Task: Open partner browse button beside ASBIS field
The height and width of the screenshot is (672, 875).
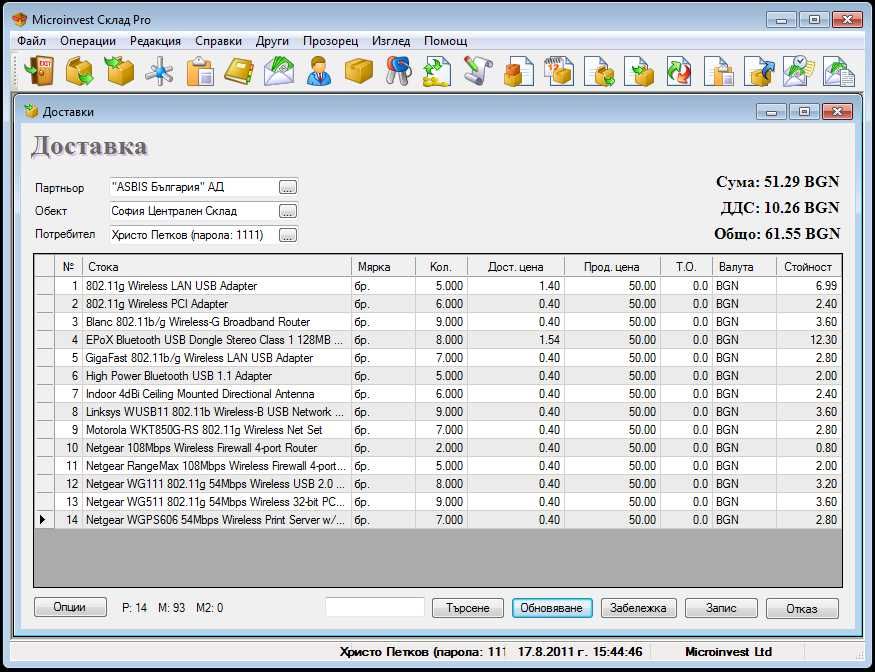Action: [288, 187]
